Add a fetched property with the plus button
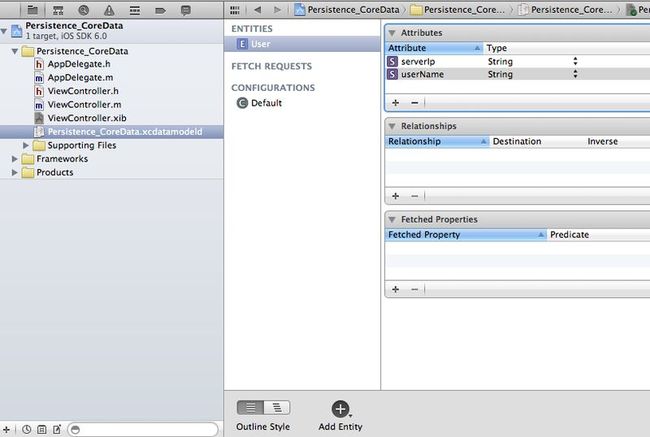 tap(395, 289)
